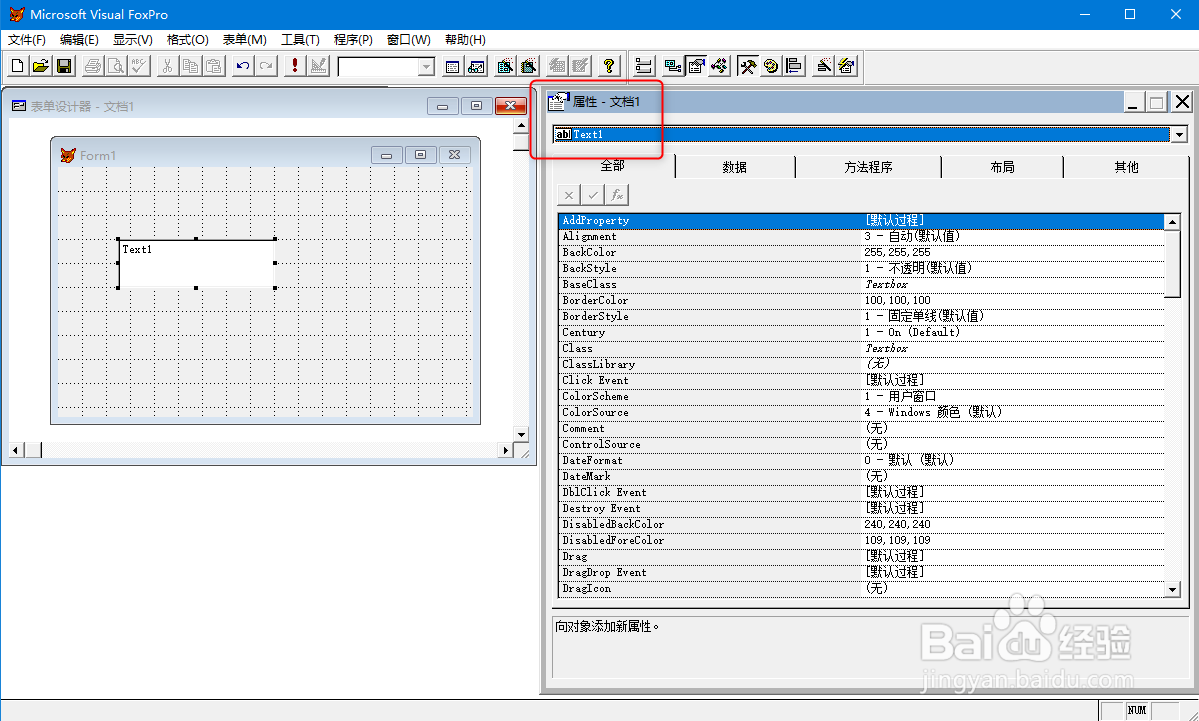Click the New file toolbar icon
1199x721 pixels.
pos(18,67)
